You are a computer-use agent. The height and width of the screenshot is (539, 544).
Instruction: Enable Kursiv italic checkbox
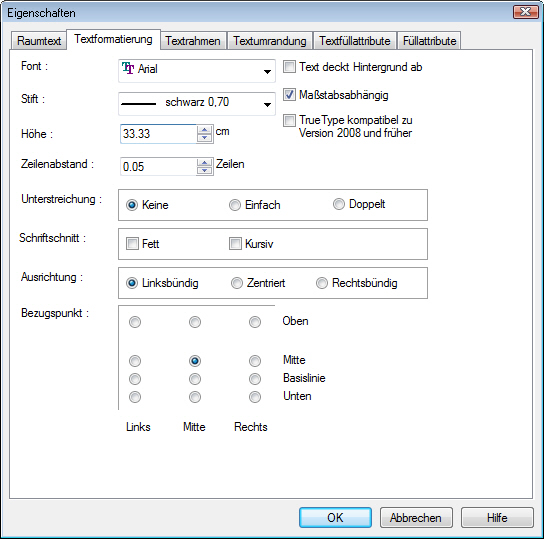pos(235,243)
